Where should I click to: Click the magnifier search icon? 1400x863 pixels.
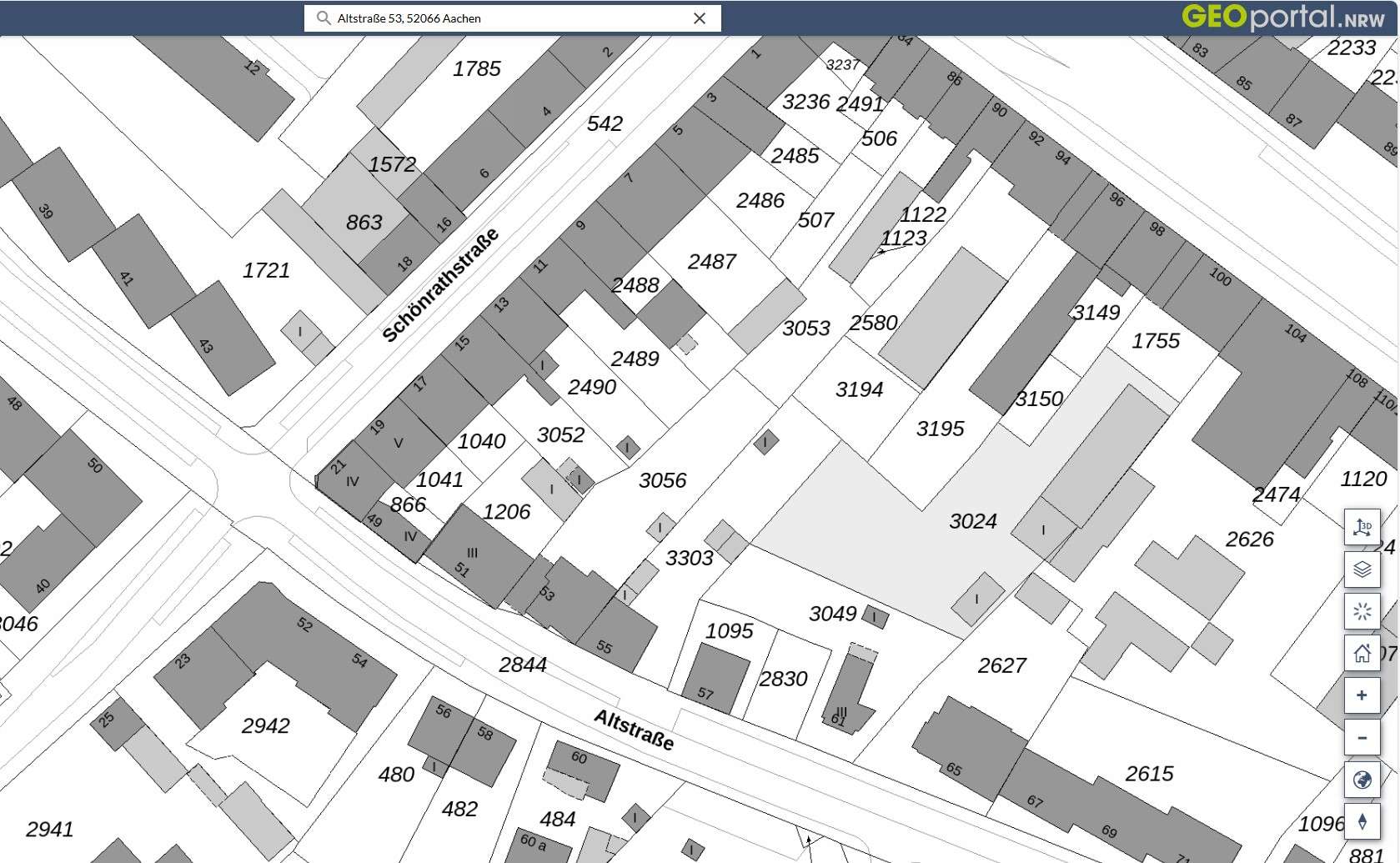[324, 18]
